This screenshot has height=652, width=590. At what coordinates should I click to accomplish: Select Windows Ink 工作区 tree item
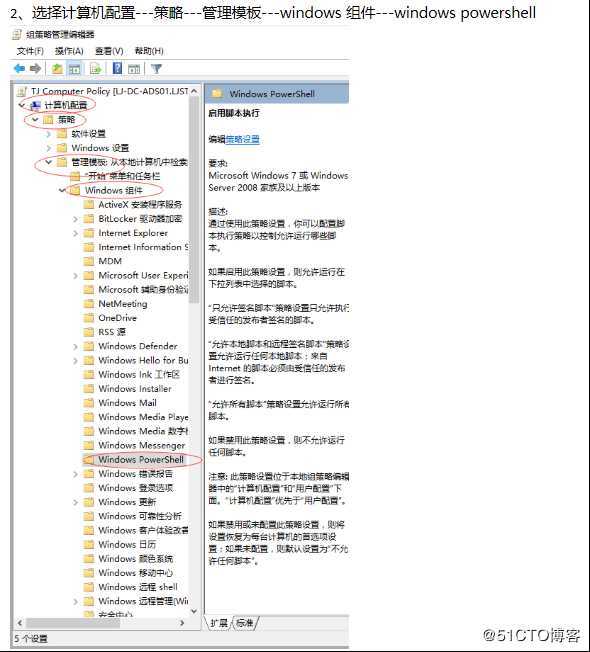coord(139,375)
